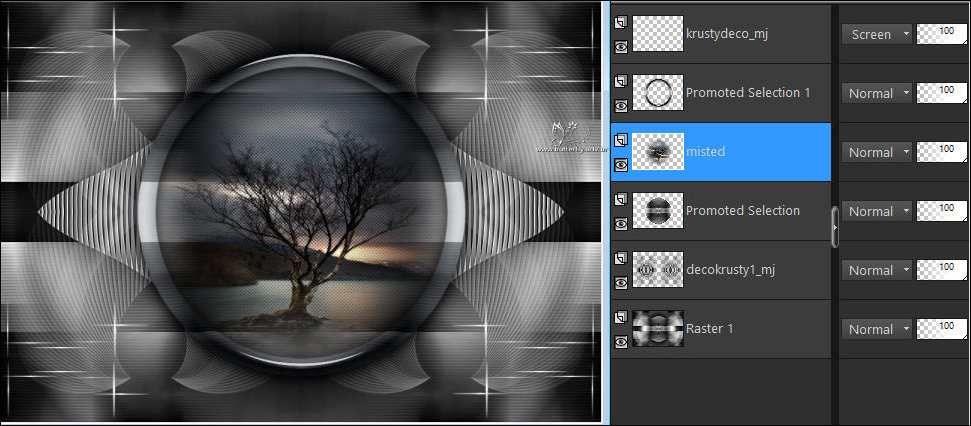Select the Promoted Selection layer
Screen dimensions: 971x426
[742, 211]
